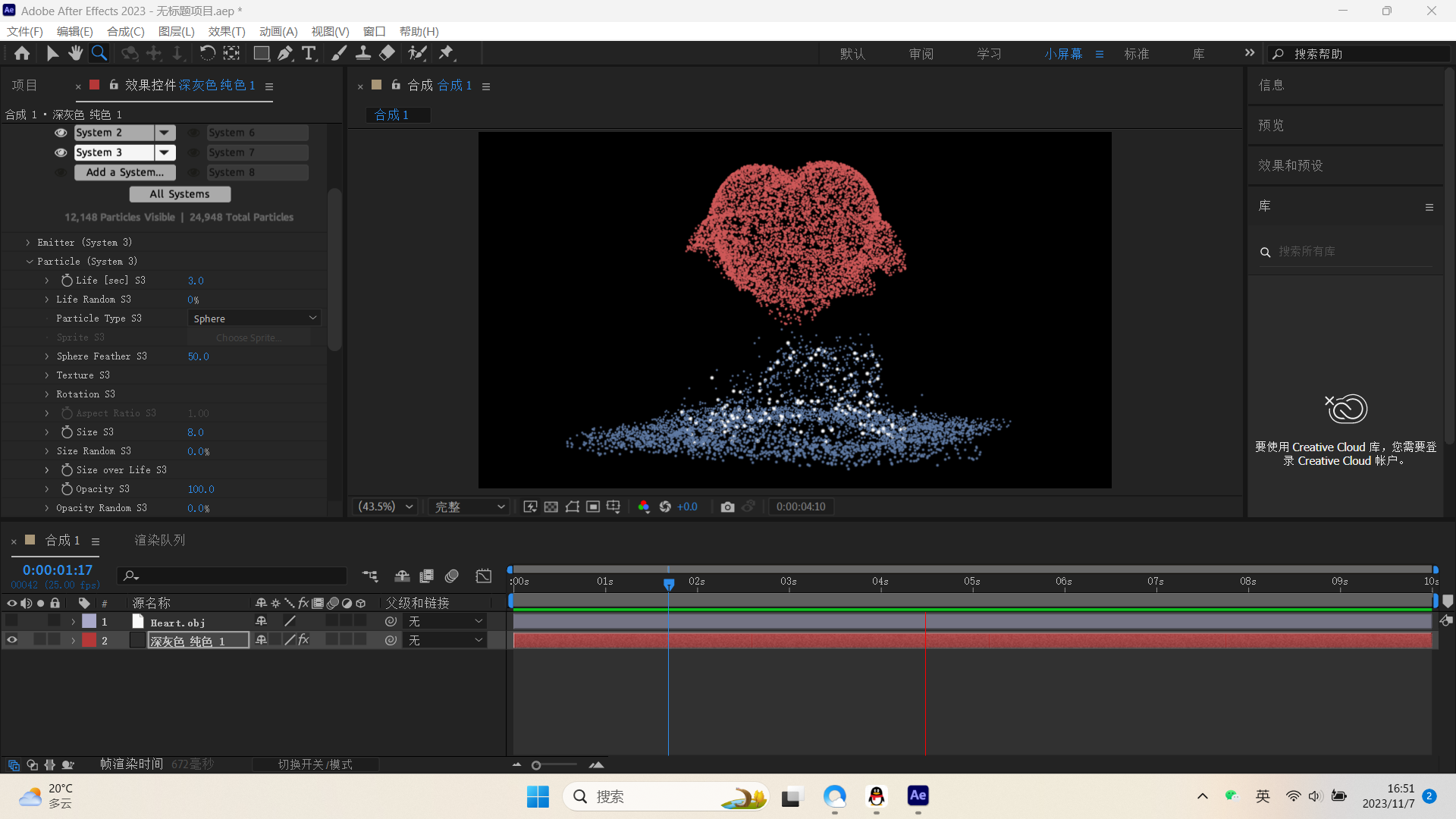Expand the Texture S3 property
The height and width of the screenshot is (819, 1456).
[x=47, y=375]
